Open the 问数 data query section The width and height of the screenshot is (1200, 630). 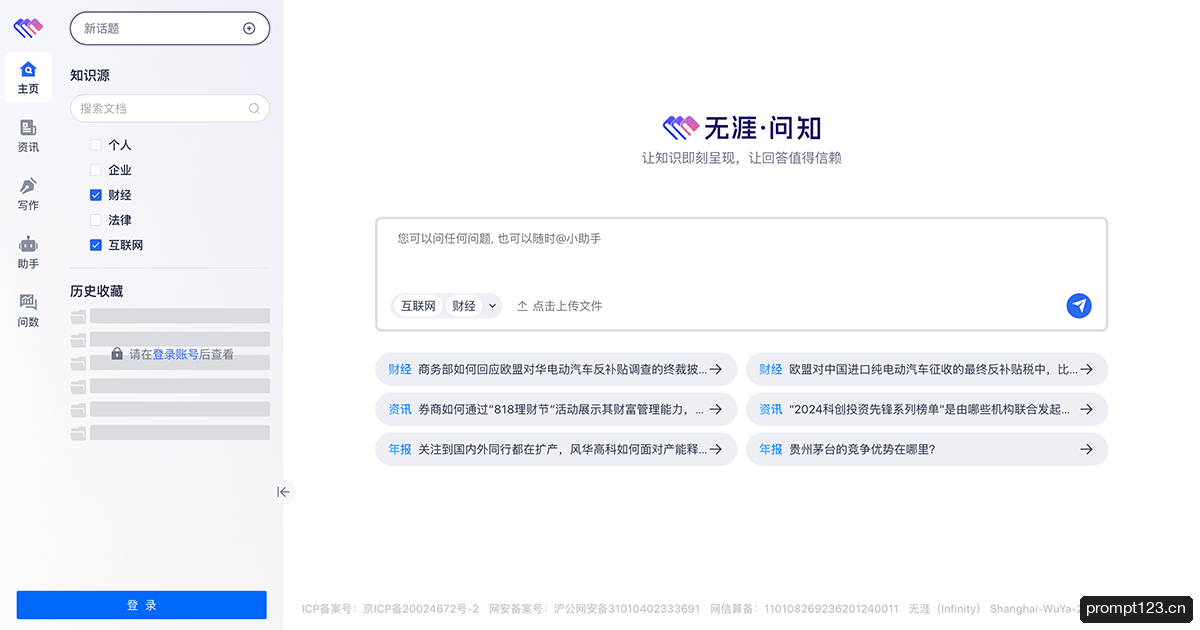point(28,311)
